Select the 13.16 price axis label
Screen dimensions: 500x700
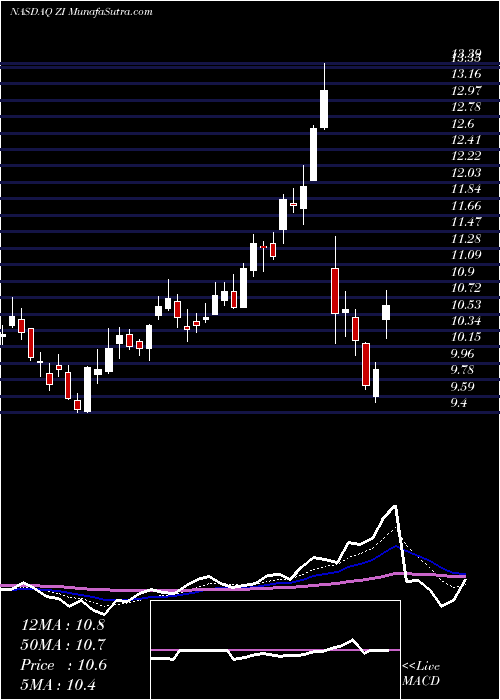[466, 74]
